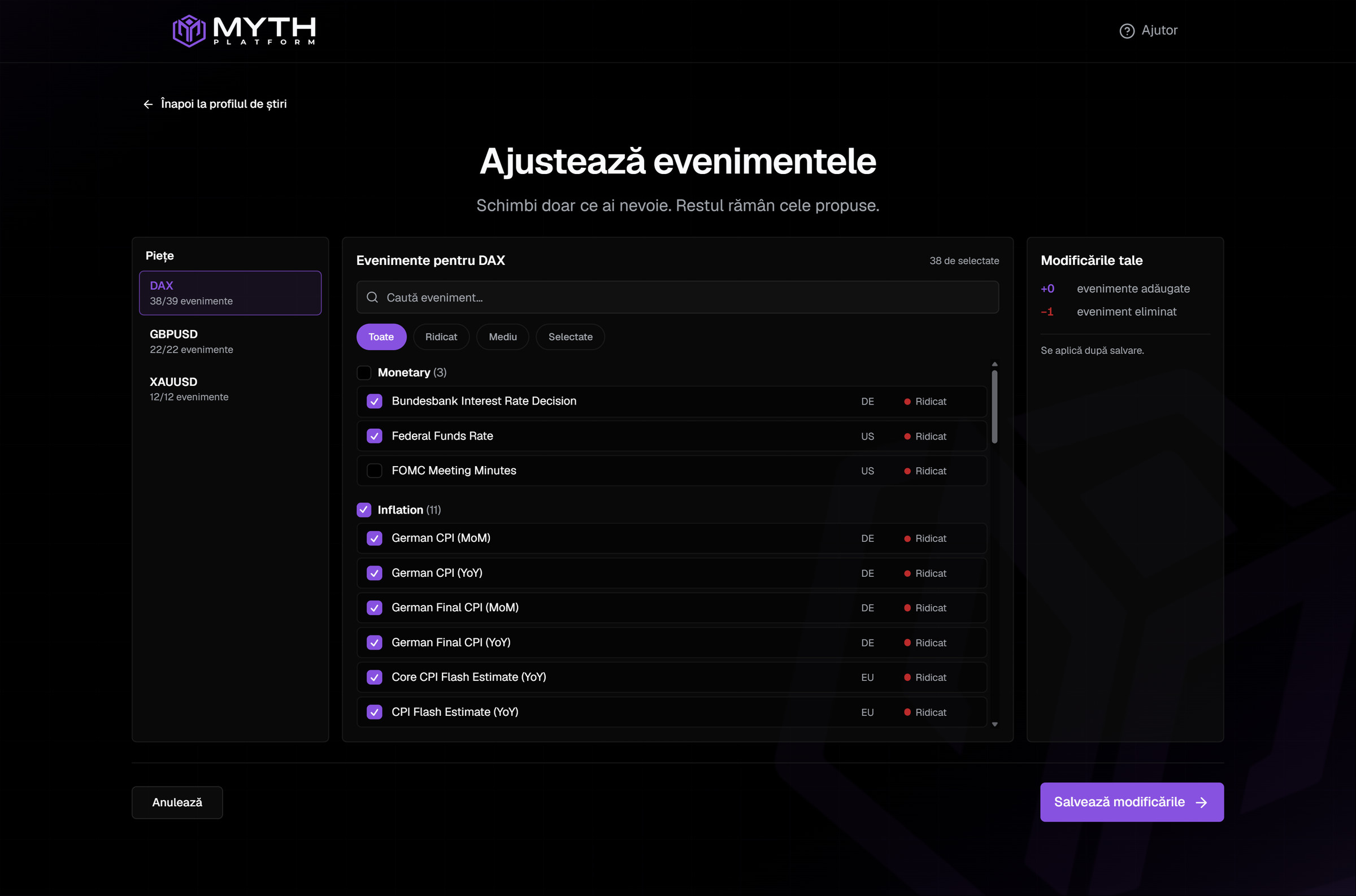Click 'Se aplică după salvare.' note
The image size is (1356, 896).
pos(1092,350)
